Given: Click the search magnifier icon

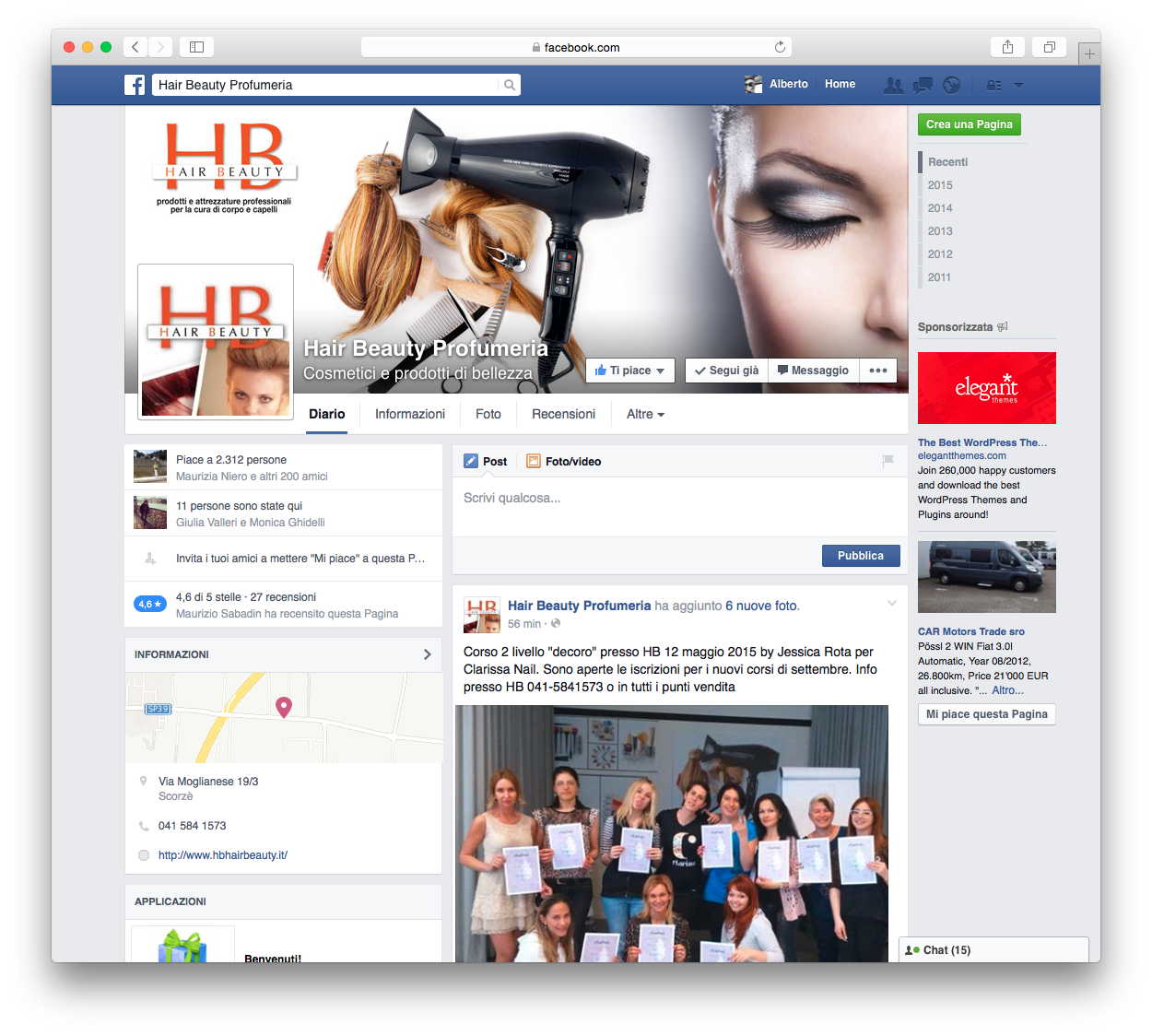Looking at the screenshot, I should click(509, 85).
